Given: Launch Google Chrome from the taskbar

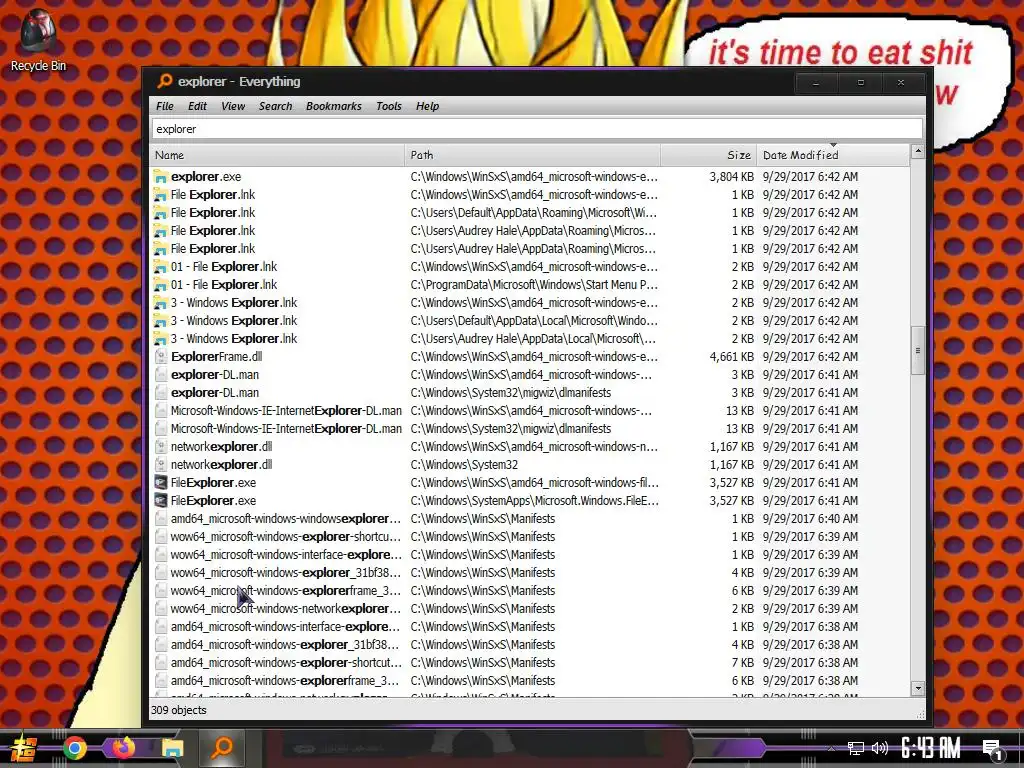Looking at the screenshot, I should (x=74, y=748).
